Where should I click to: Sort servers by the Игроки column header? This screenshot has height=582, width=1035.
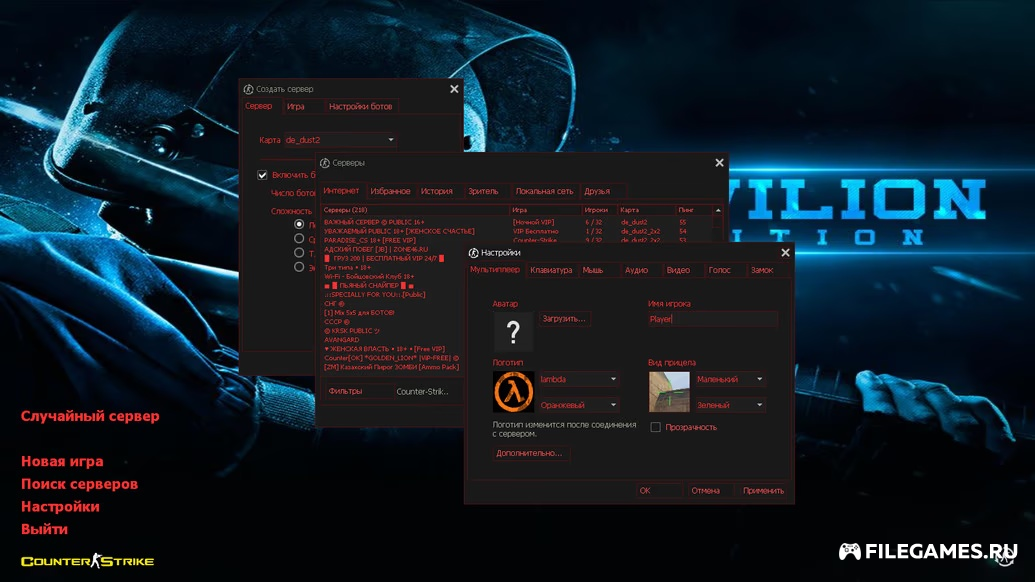point(600,210)
